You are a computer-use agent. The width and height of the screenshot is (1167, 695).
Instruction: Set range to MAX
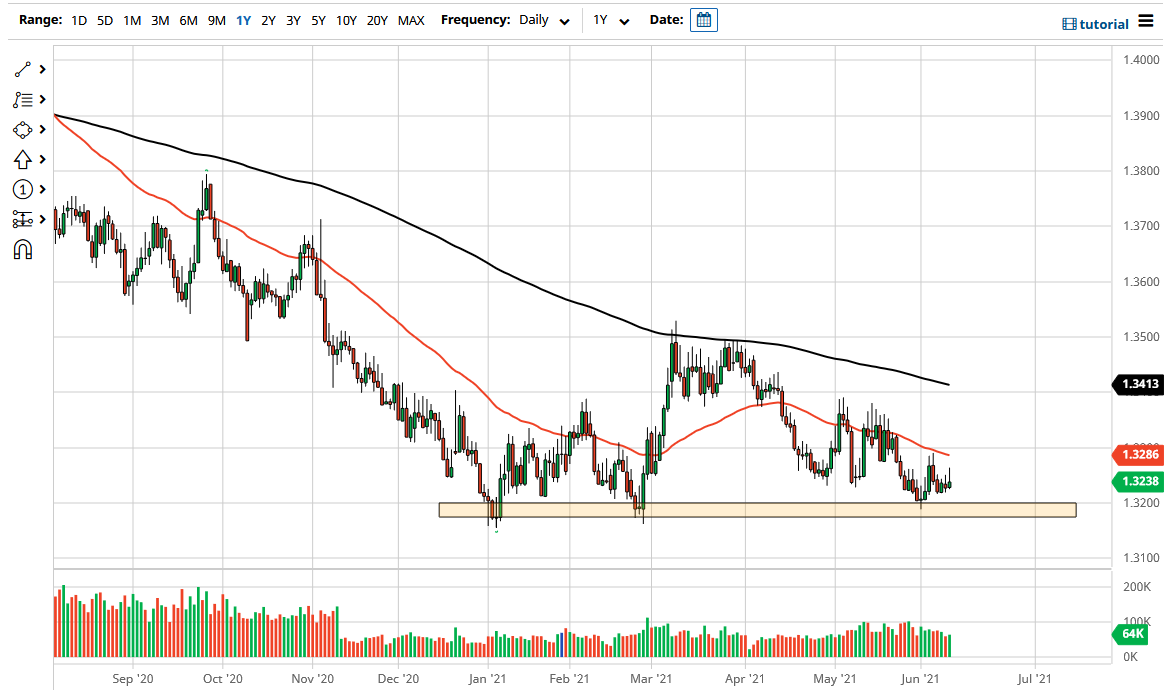[x=411, y=21]
